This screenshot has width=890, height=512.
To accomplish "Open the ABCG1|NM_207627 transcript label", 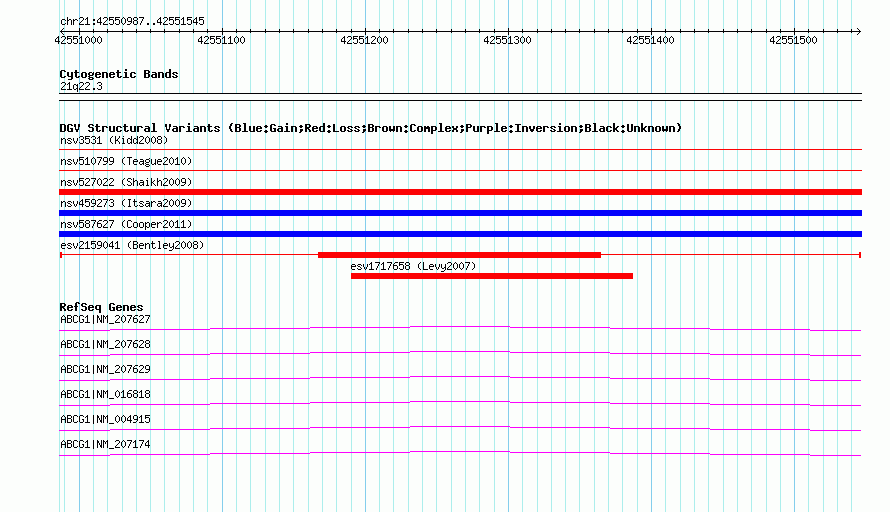I will coord(105,320).
